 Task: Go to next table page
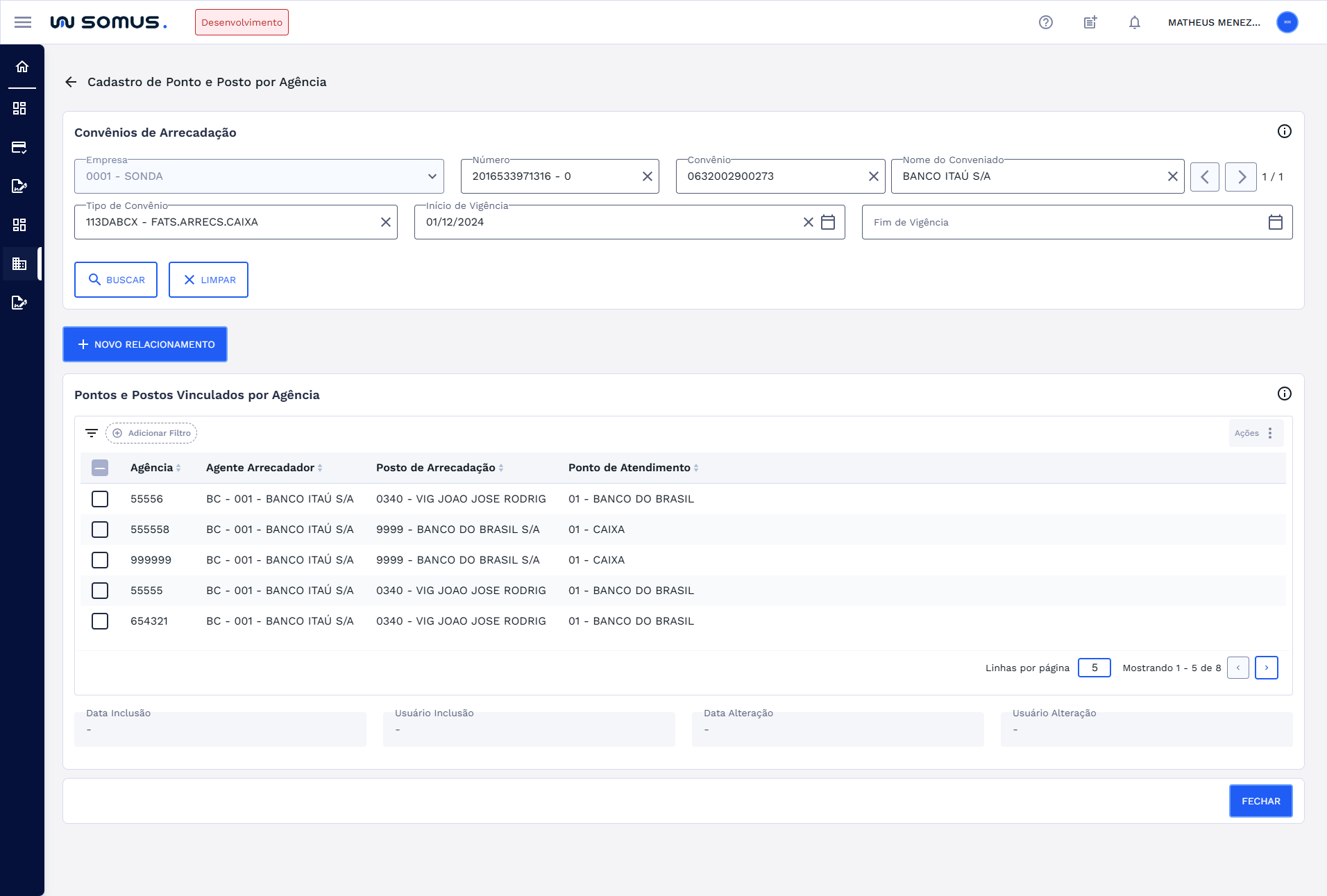coord(1266,668)
